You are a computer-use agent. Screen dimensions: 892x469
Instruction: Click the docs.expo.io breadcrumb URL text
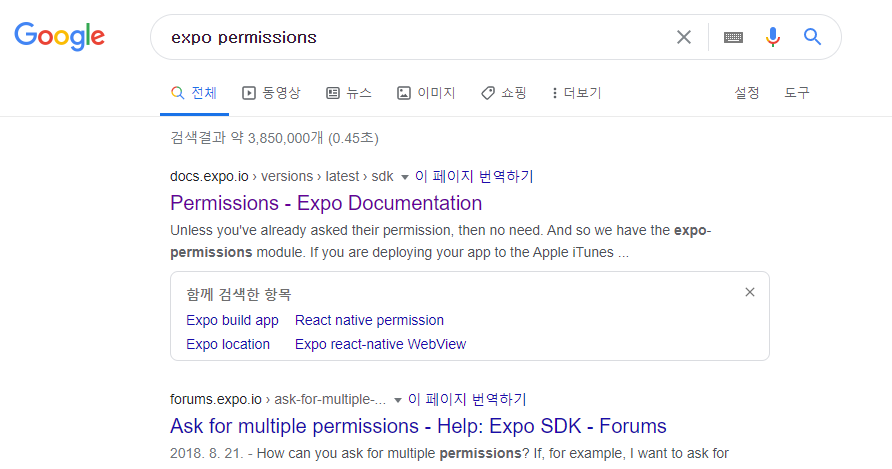[282, 176]
